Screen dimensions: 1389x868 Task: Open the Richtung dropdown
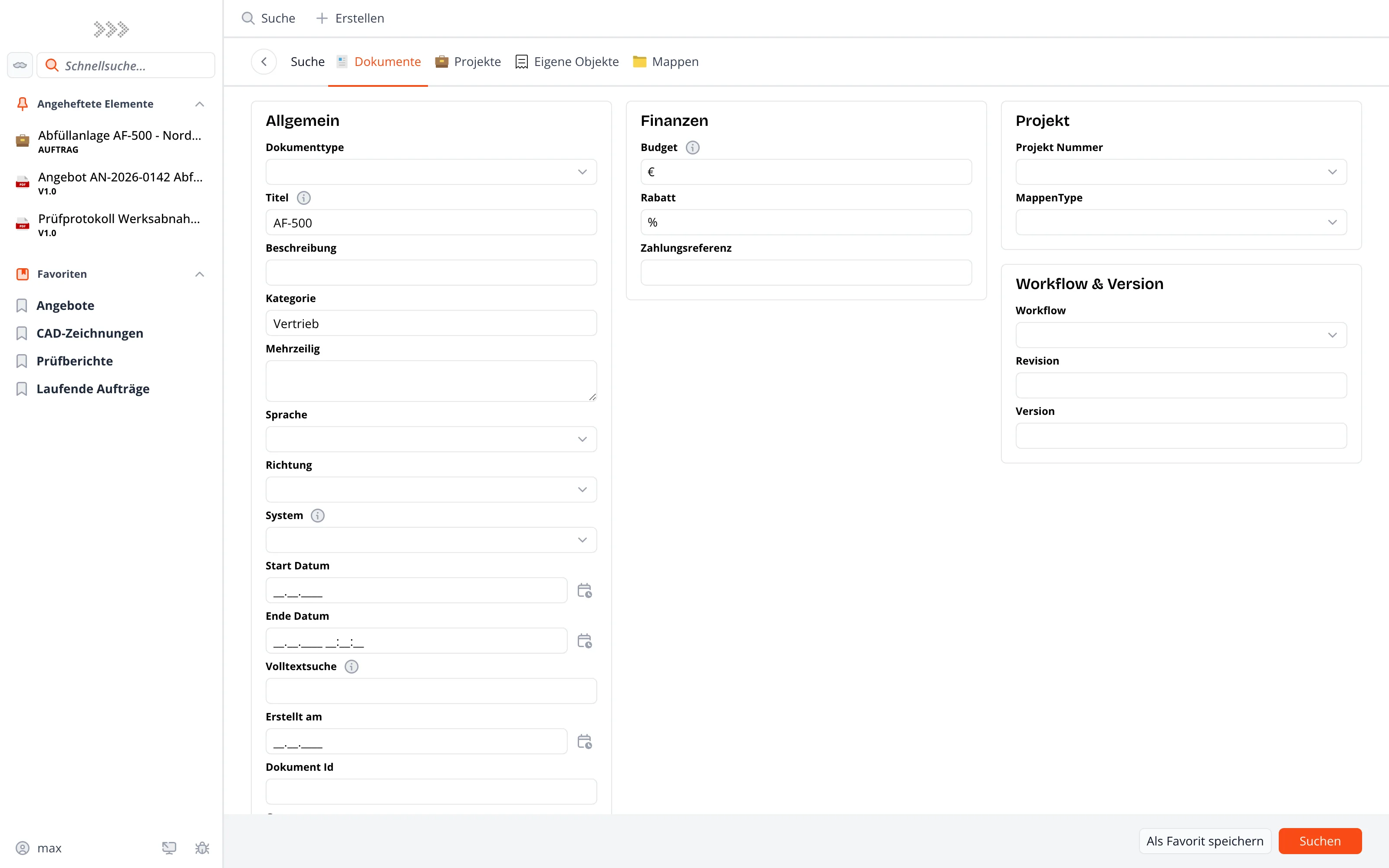pyautogui.click(x=431, y=490)
